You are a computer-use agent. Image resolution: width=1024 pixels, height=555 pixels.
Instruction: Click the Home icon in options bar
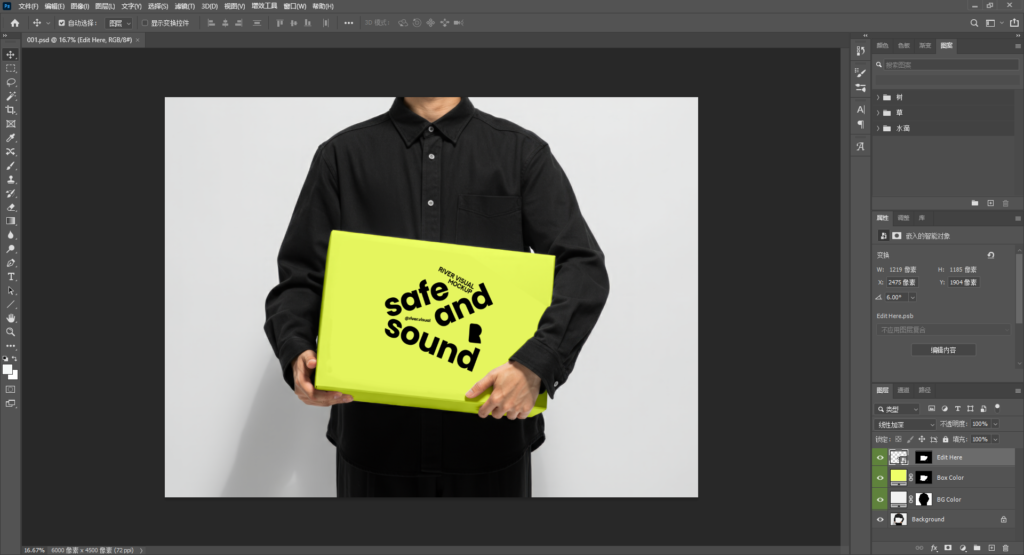(14, 23)
